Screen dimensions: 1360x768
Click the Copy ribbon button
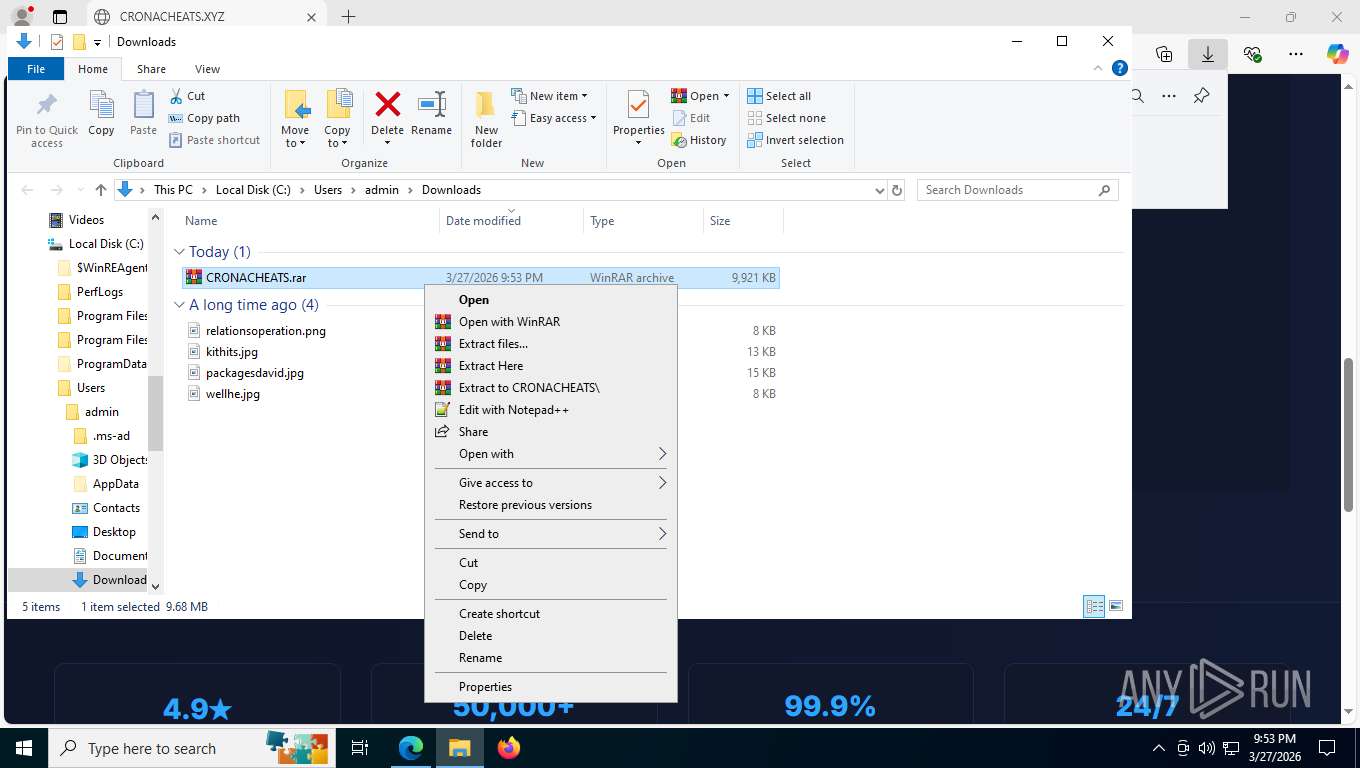pyautogui.click(x=101, y=113)
